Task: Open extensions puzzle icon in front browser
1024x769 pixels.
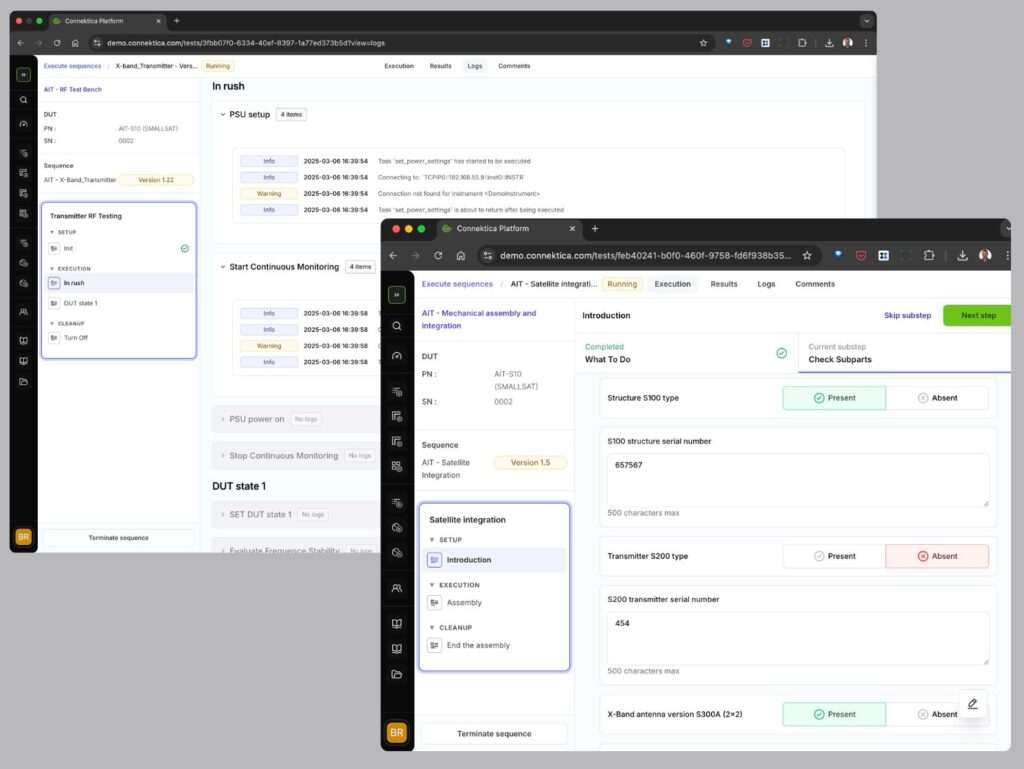Action: pos(929,255)
